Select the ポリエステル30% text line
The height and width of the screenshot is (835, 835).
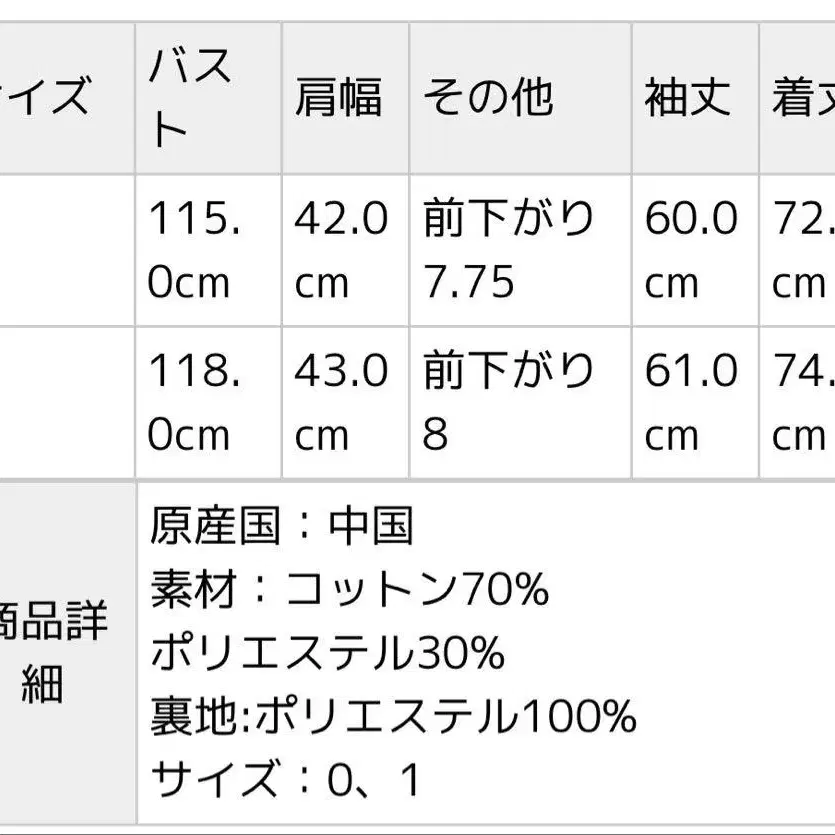[x=328, y=653]
